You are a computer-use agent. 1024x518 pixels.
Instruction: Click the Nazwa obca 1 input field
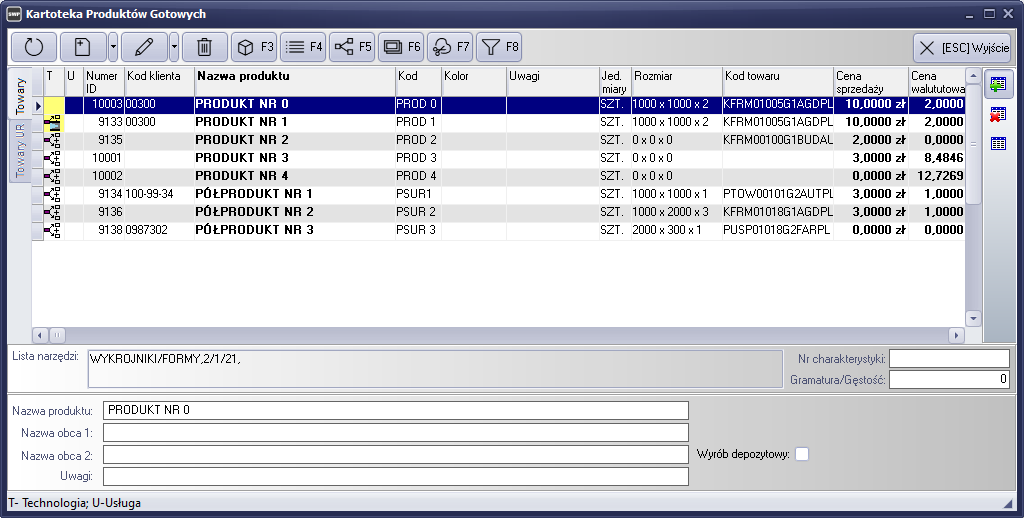395,432
